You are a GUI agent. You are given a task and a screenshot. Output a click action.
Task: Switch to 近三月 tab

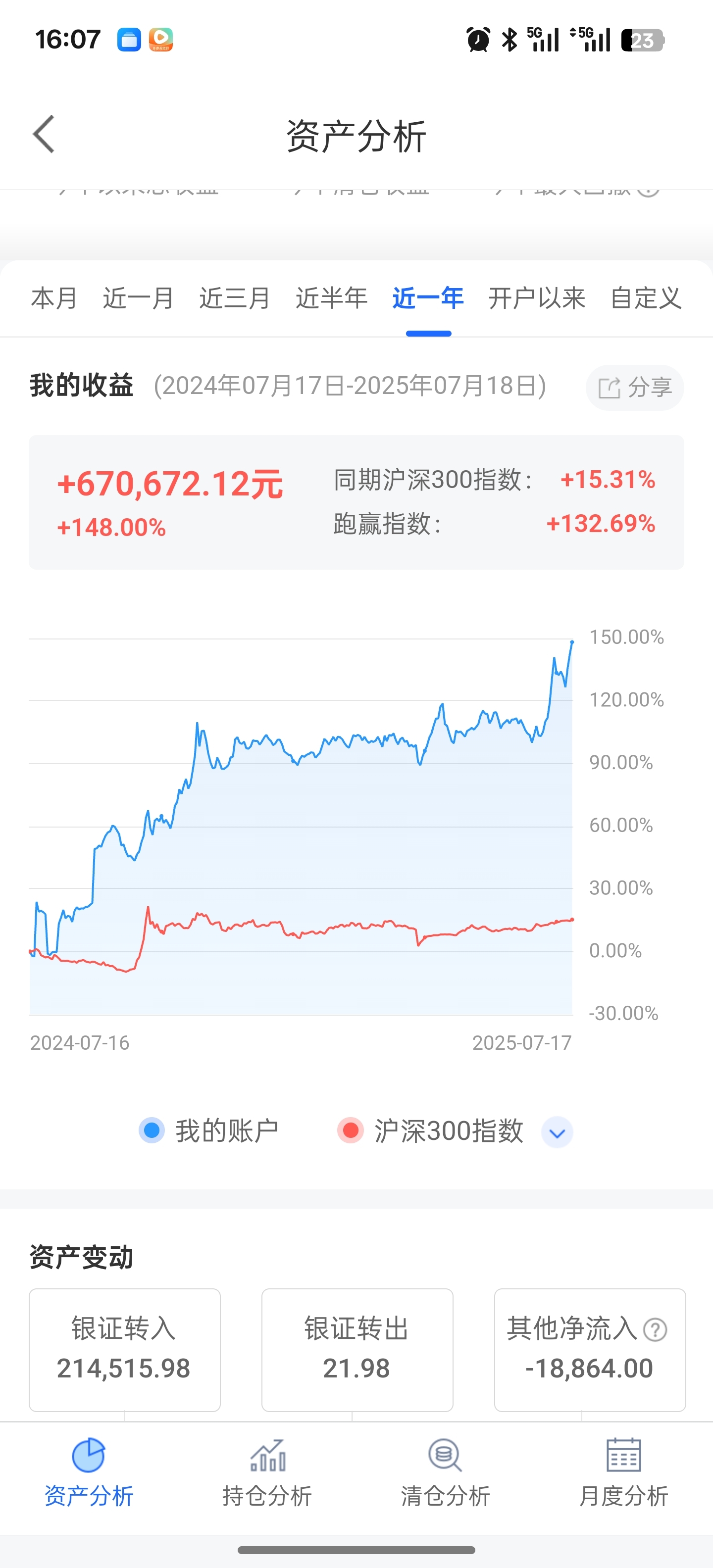click(235, 298)
